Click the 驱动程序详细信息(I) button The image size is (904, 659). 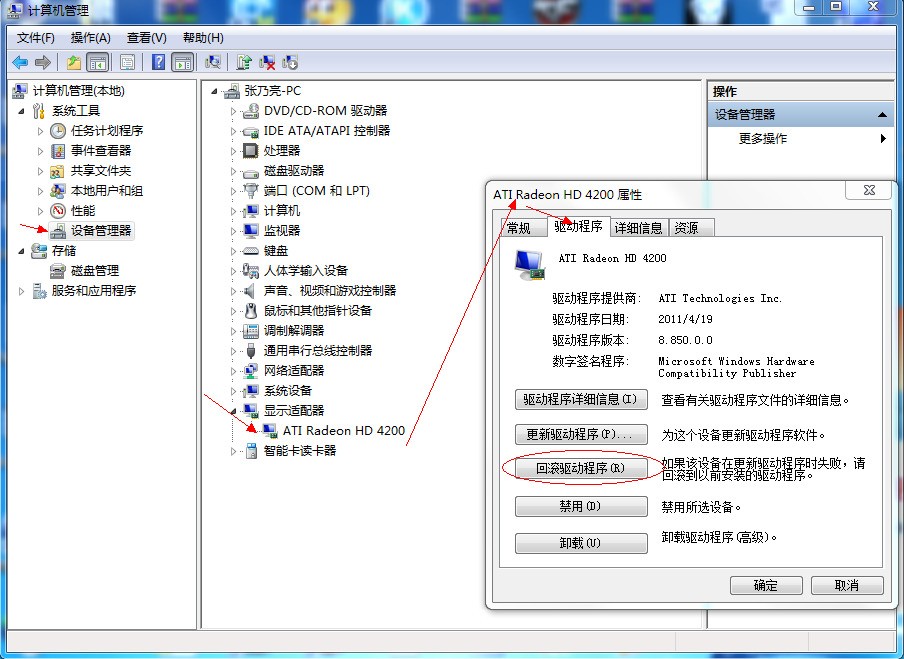(581, 400)
